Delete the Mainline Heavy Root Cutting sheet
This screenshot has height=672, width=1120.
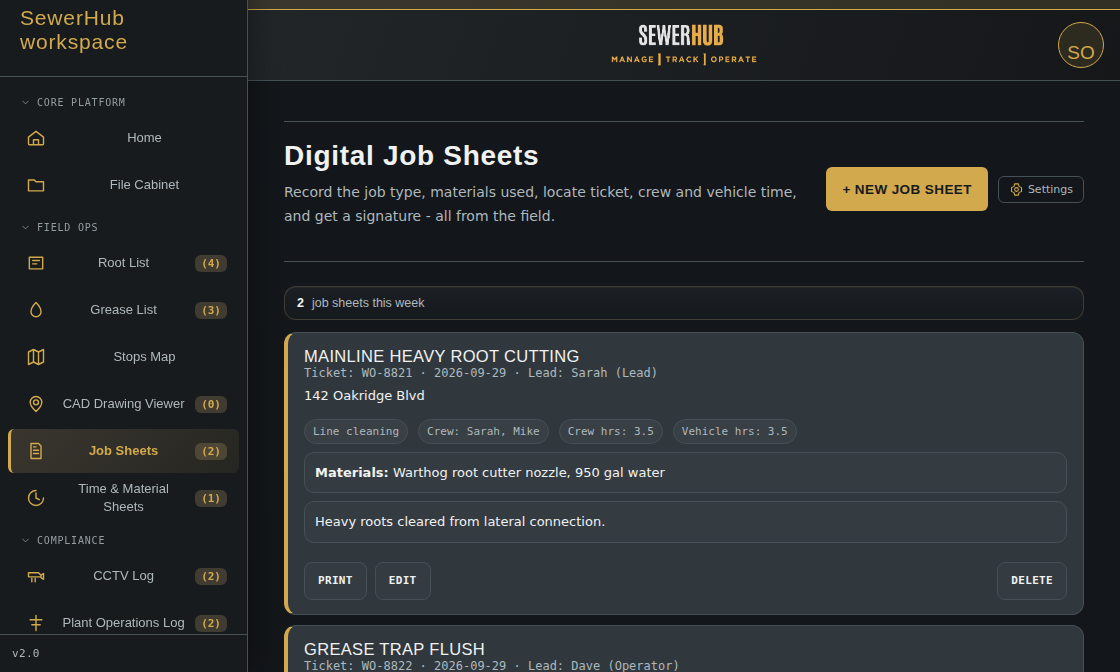(1031, 581)
